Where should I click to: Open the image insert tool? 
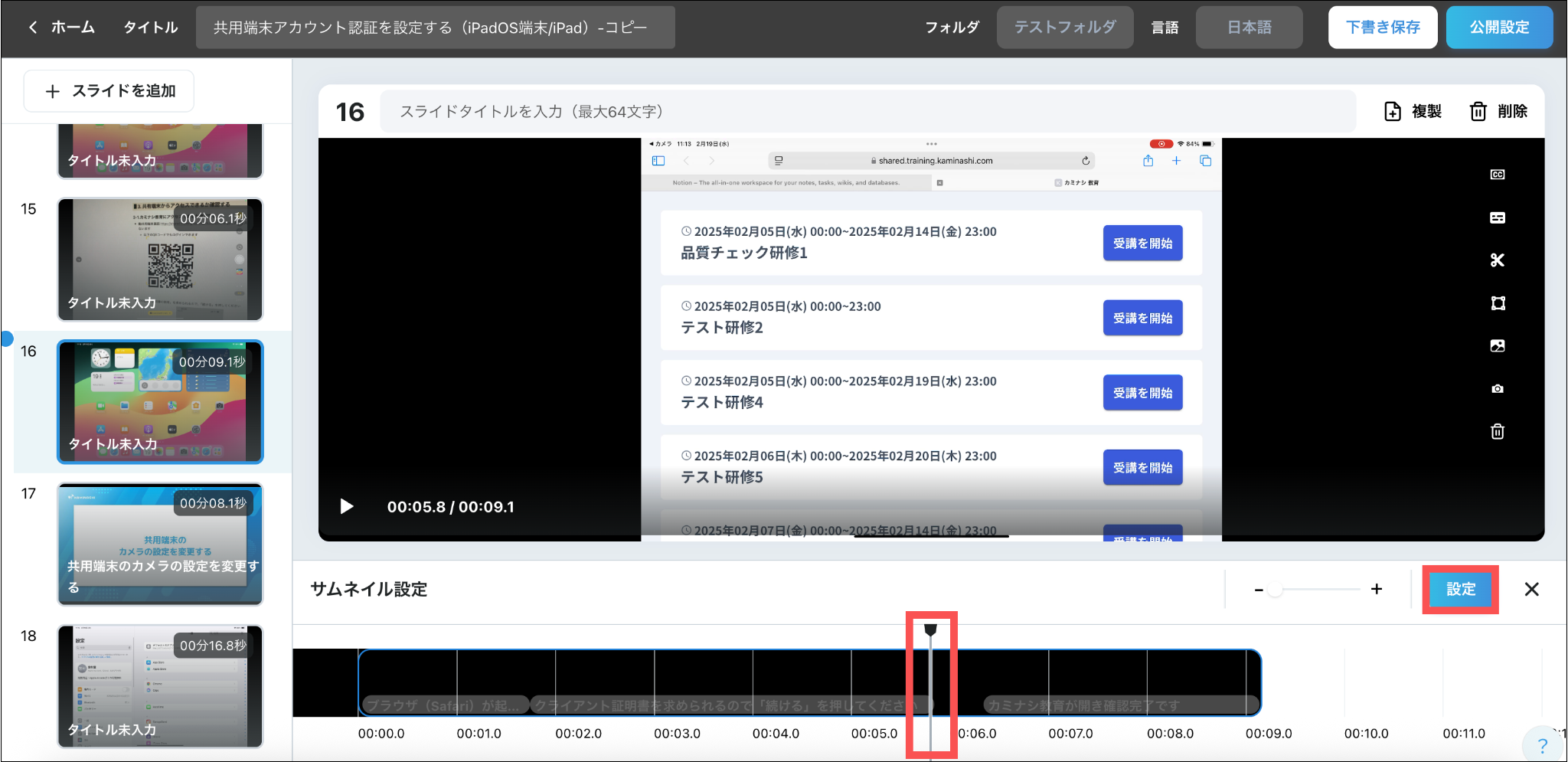1498,345
